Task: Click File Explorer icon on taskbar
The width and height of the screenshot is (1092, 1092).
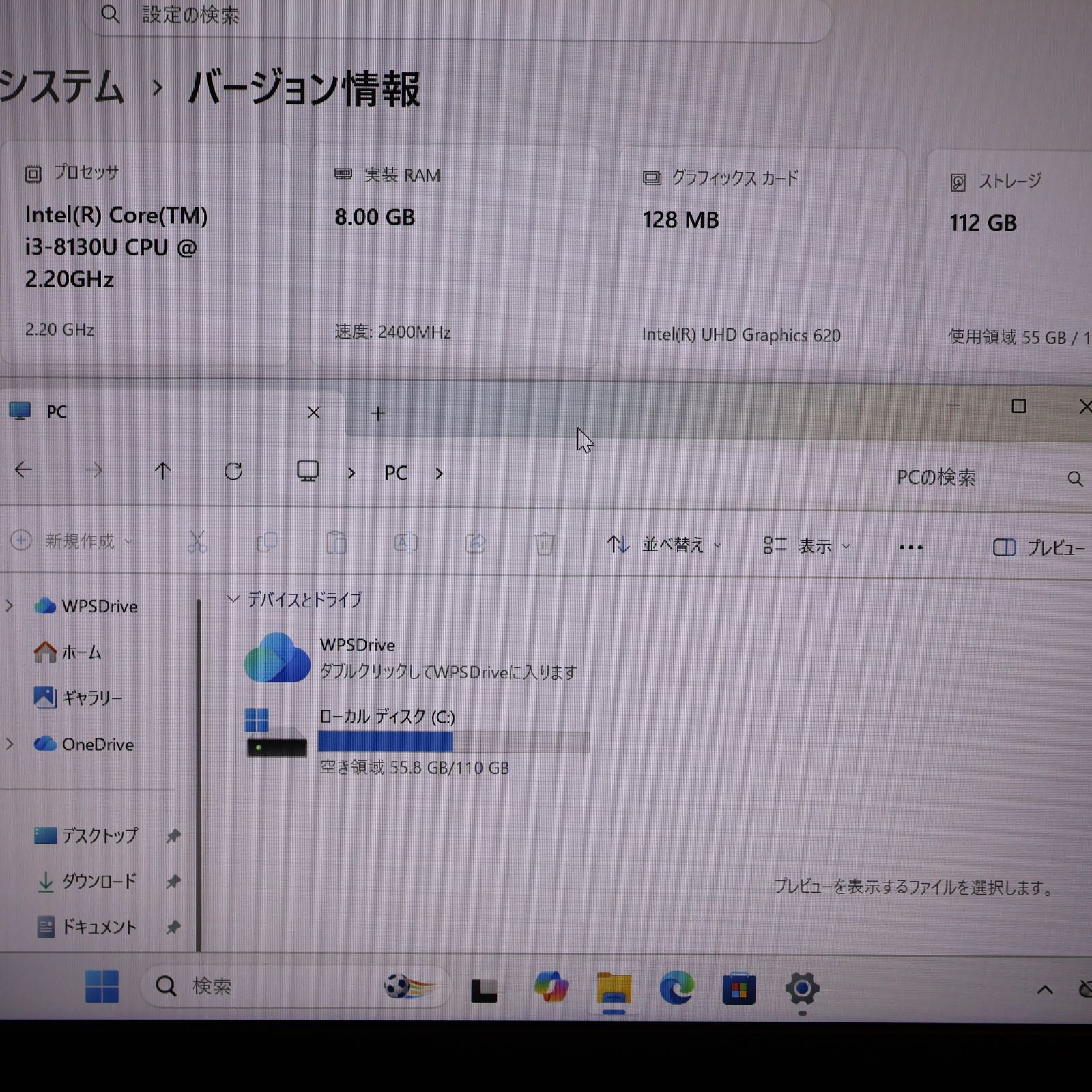Action: [x=614, y=989]
